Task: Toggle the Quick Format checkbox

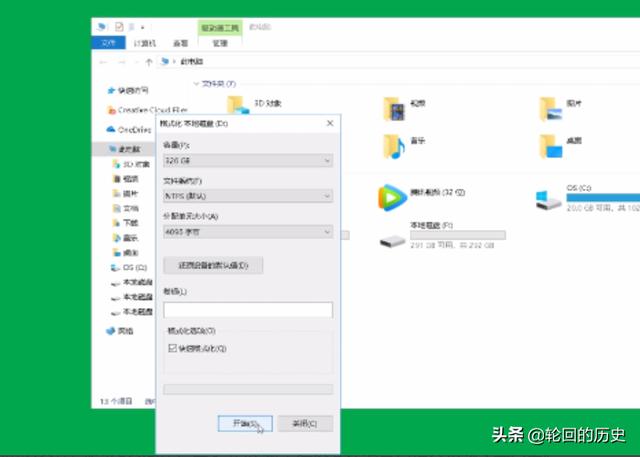Action: [x=171, y=348]
